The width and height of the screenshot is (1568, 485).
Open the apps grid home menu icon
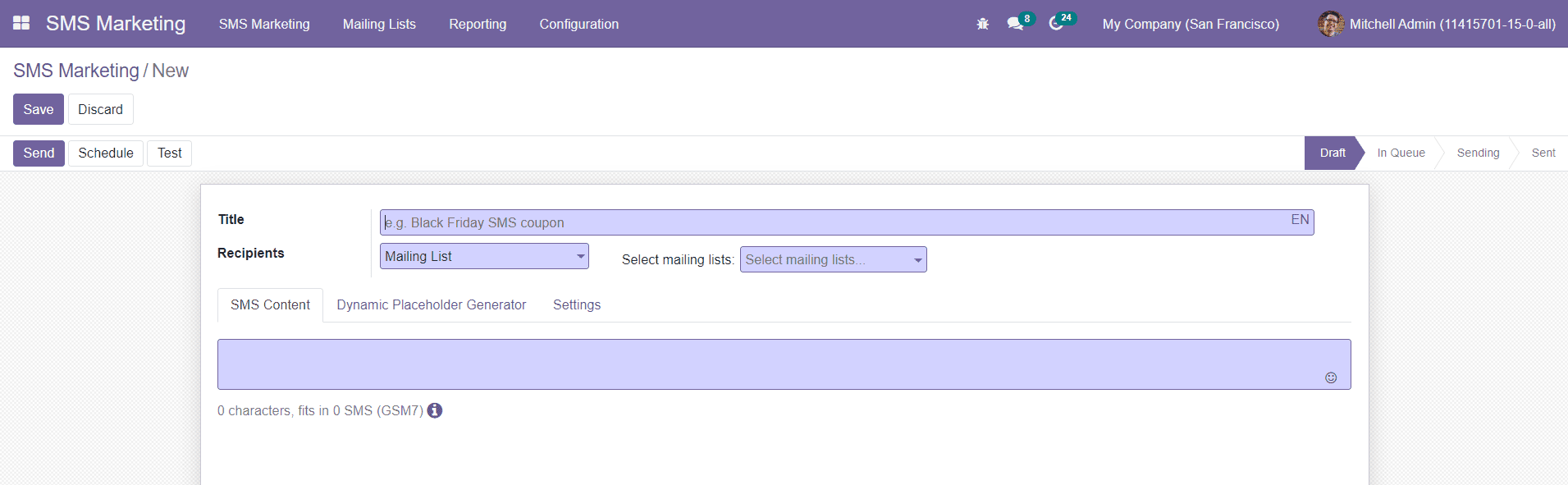click(x=21, y=23)
